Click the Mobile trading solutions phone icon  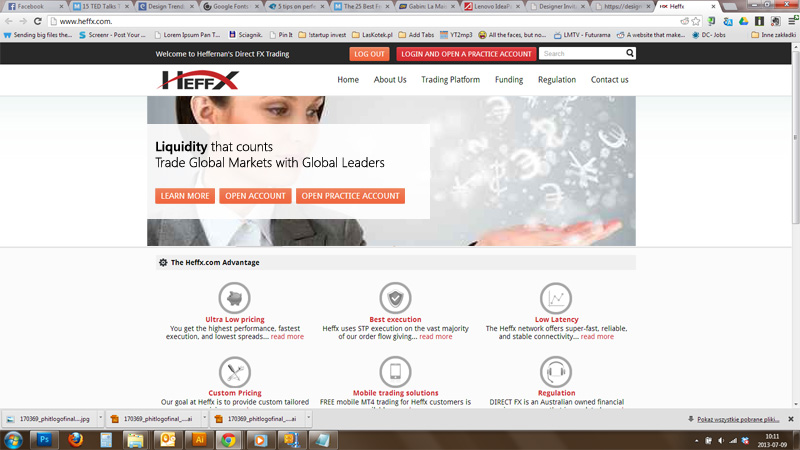pyautogui.click(x=395, y=372)
